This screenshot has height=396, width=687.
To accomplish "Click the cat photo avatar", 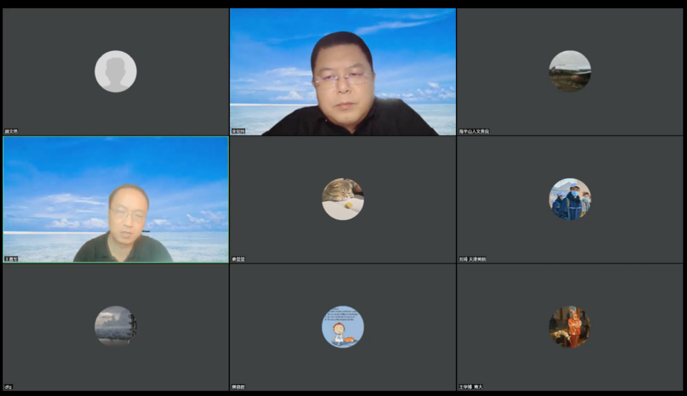I will click(x=343, y=199).
